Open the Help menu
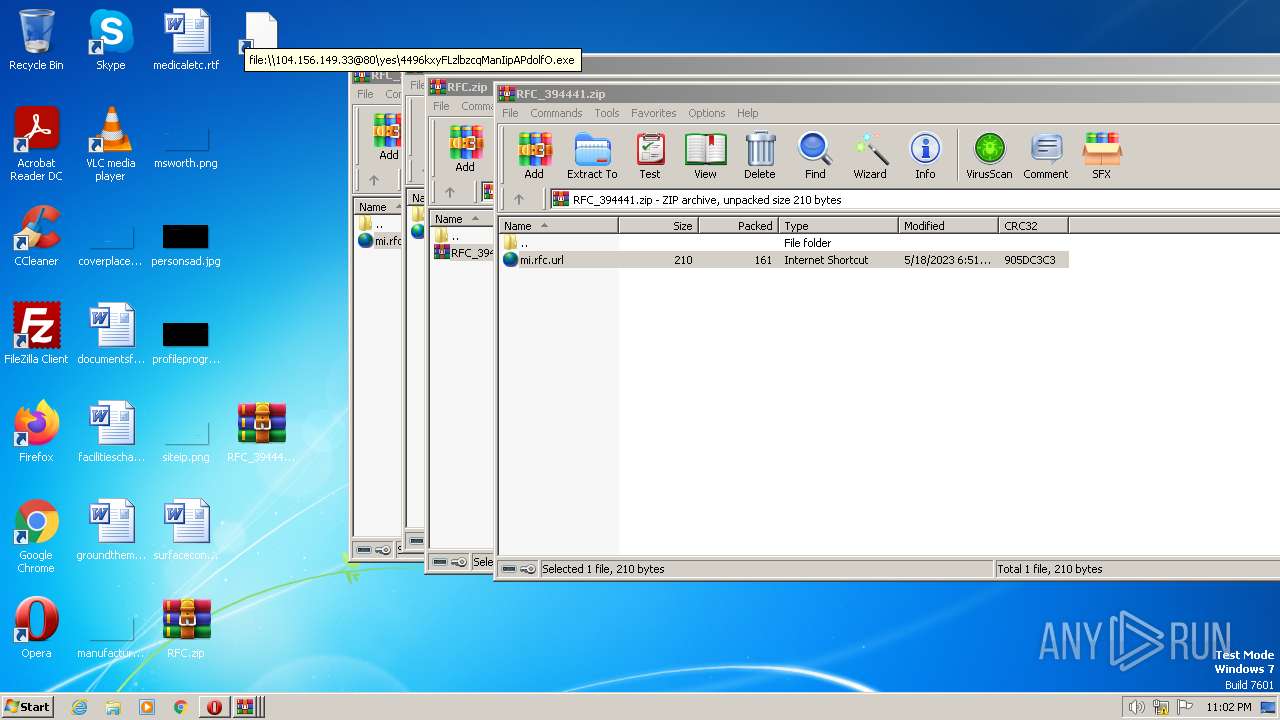 pos(748,113)
